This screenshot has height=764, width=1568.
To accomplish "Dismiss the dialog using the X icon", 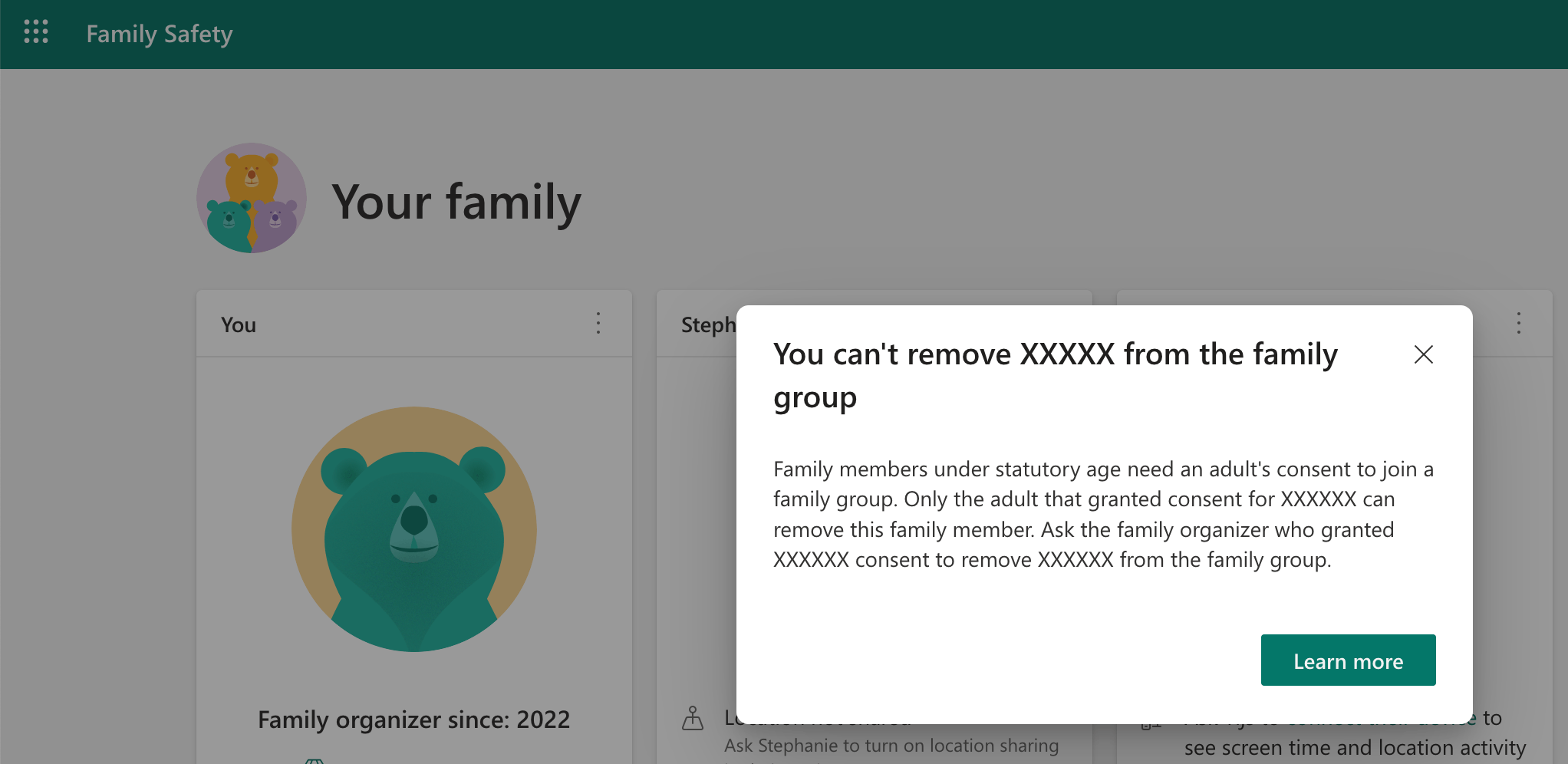I will pos(1424,354).
